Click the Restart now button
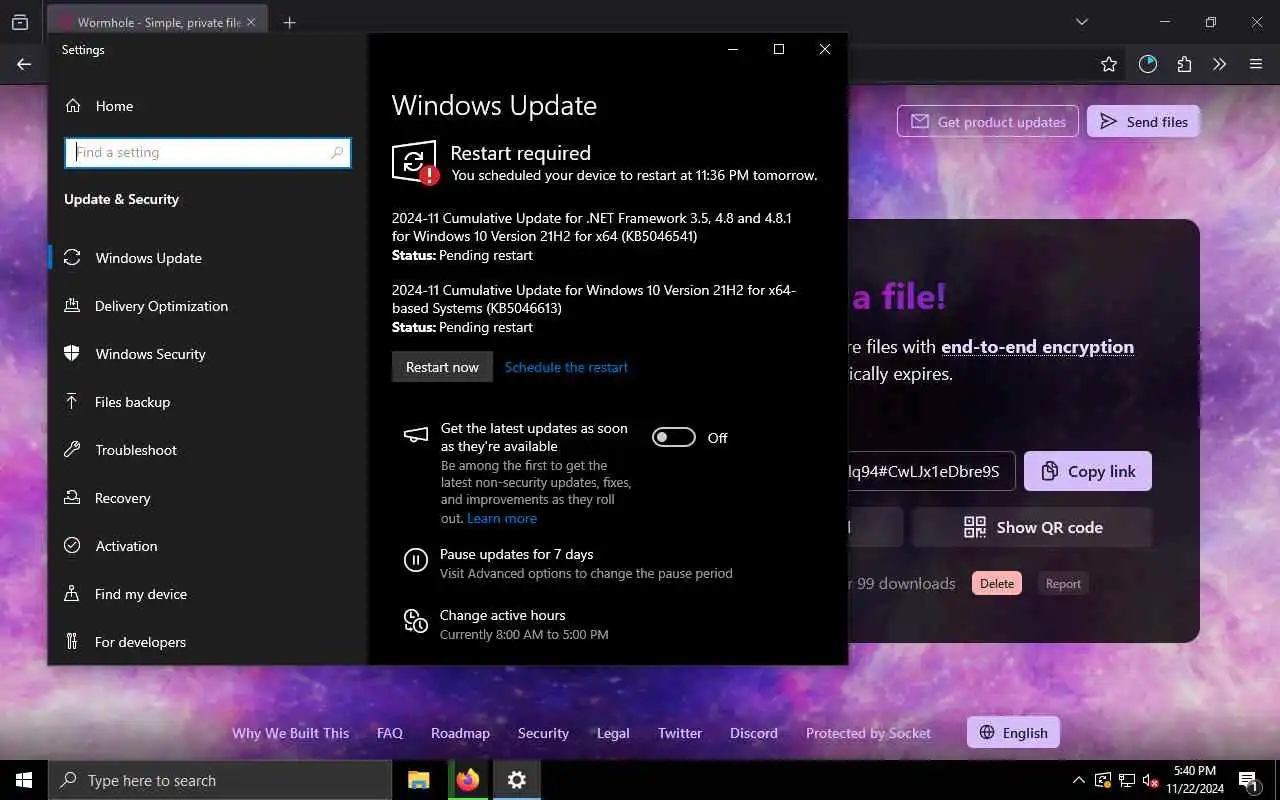This screenshot has width=1280, height=800. pyautogui.click(x=442, y=367)
